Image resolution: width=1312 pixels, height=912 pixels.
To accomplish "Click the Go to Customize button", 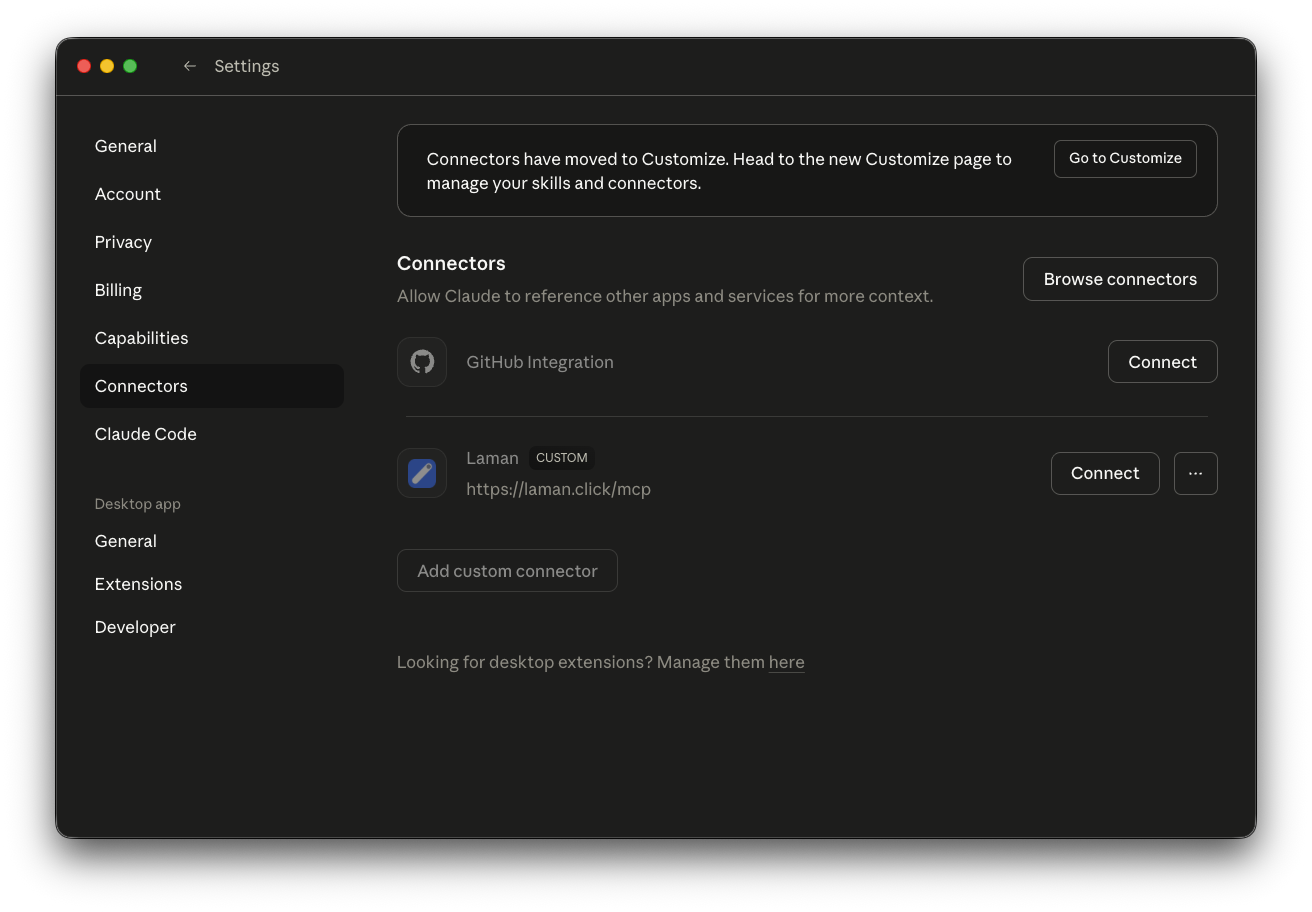I will (1125, 159).
